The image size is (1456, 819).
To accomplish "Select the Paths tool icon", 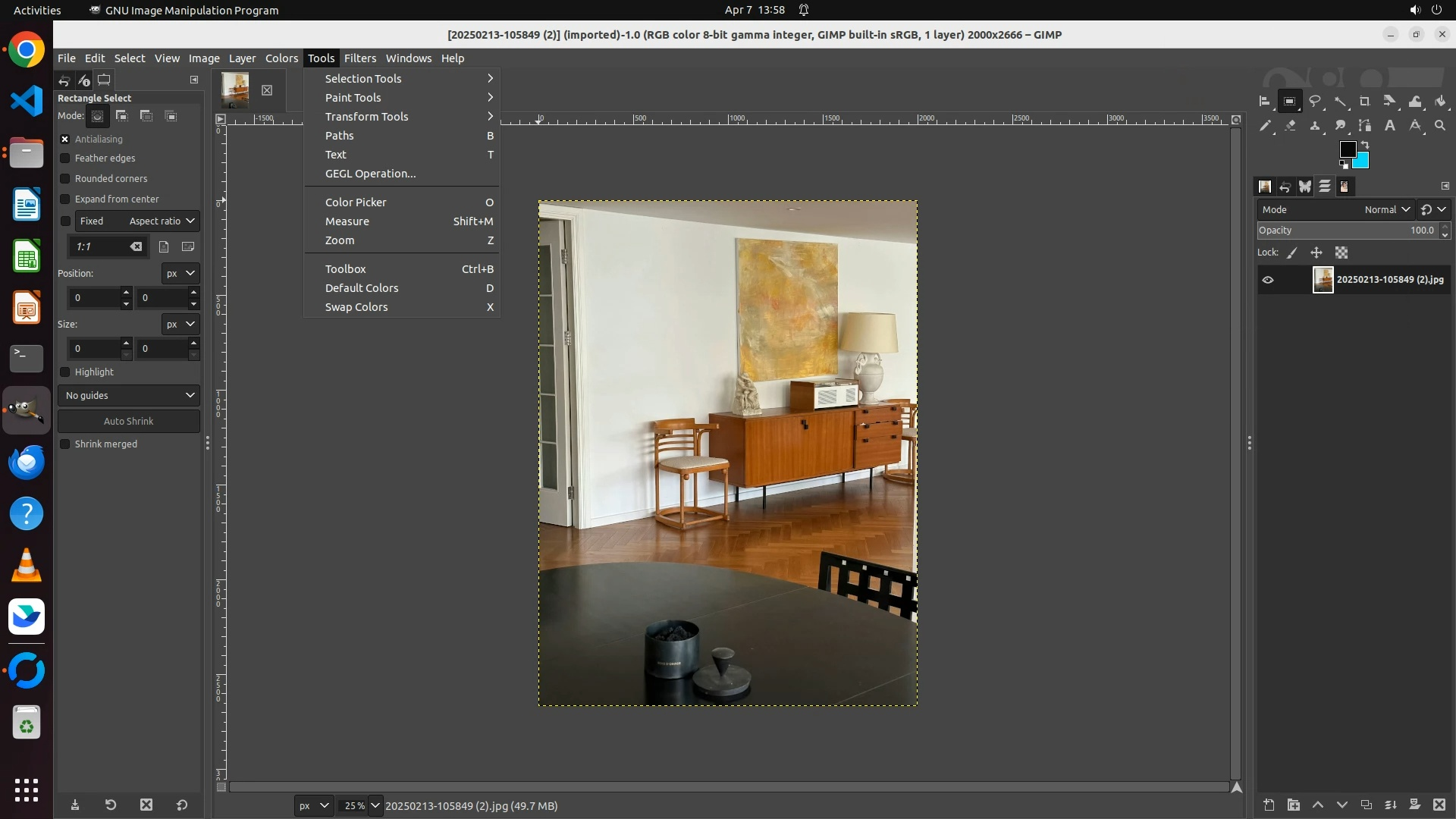I will point(1364,126).
